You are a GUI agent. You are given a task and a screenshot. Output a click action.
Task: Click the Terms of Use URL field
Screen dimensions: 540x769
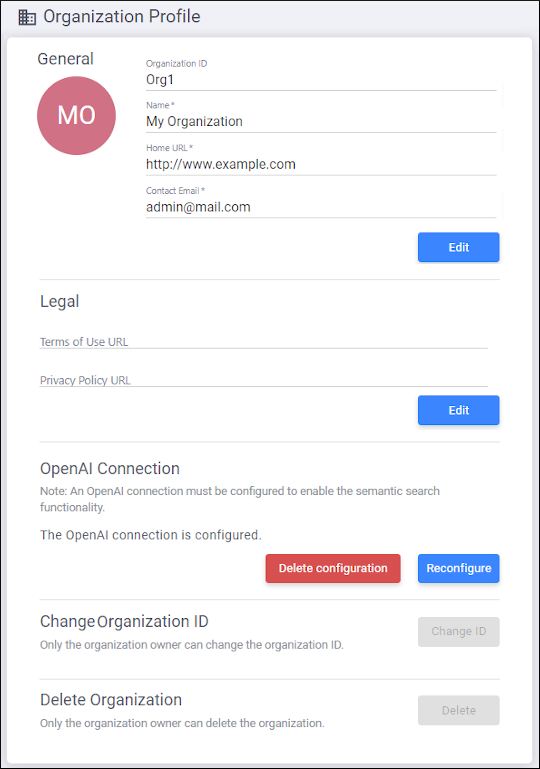[264, 341]
